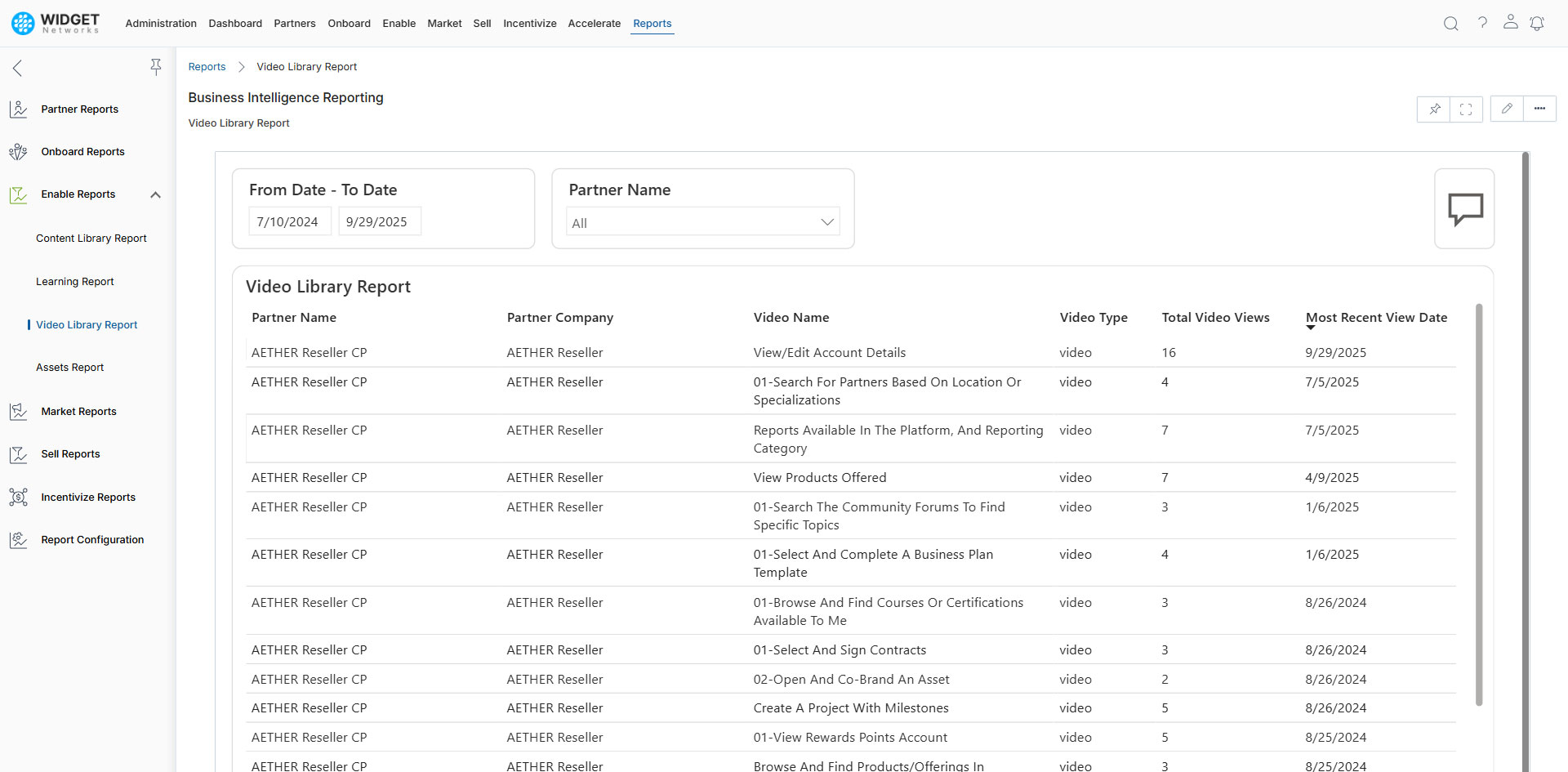The height and width of the screenshot is (772, 1568).
Task: Click the From Date field 7/10/2024
Action: pos(289,222)
